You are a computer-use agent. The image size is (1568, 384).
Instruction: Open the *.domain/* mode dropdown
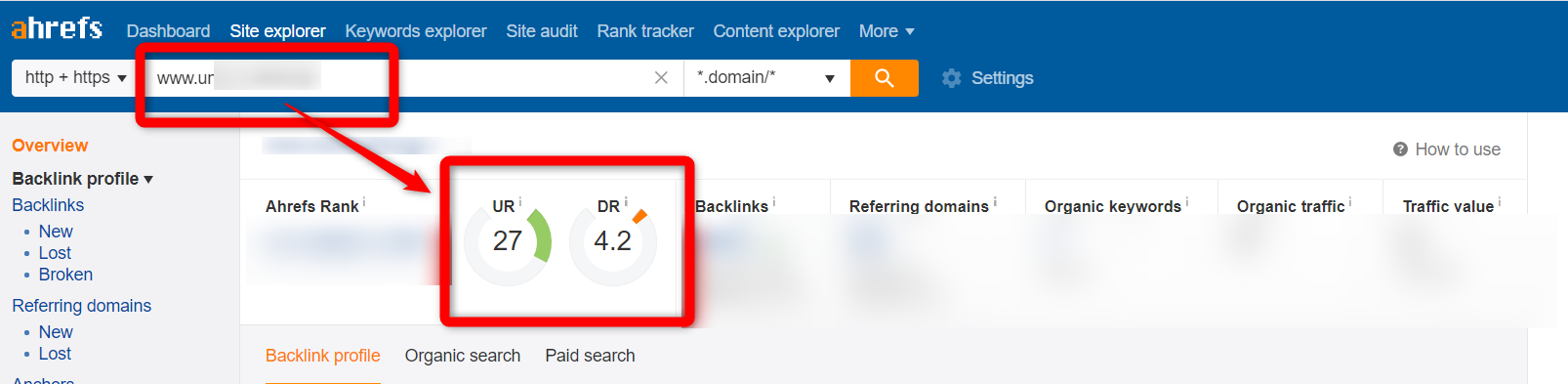pyautogui.click(x=766, y=78)
